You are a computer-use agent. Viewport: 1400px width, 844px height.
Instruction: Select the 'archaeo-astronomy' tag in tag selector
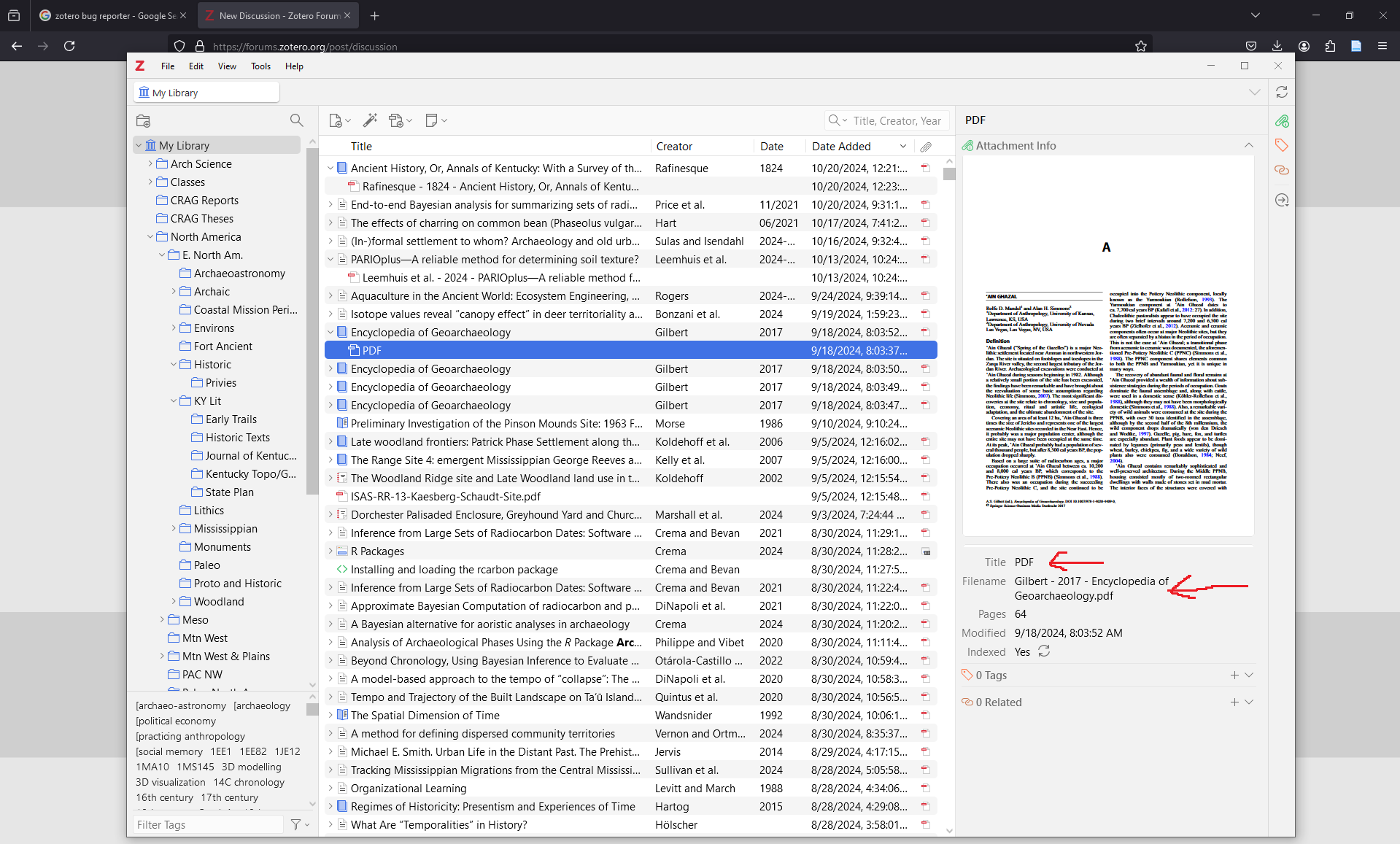[181, 706]
